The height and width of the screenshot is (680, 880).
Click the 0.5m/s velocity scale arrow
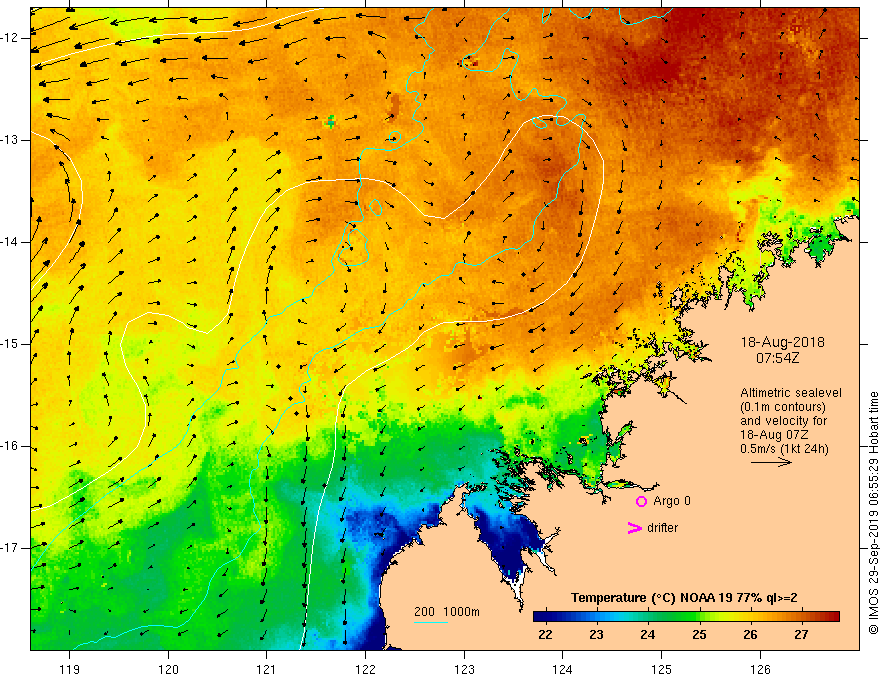coord(771,462)
